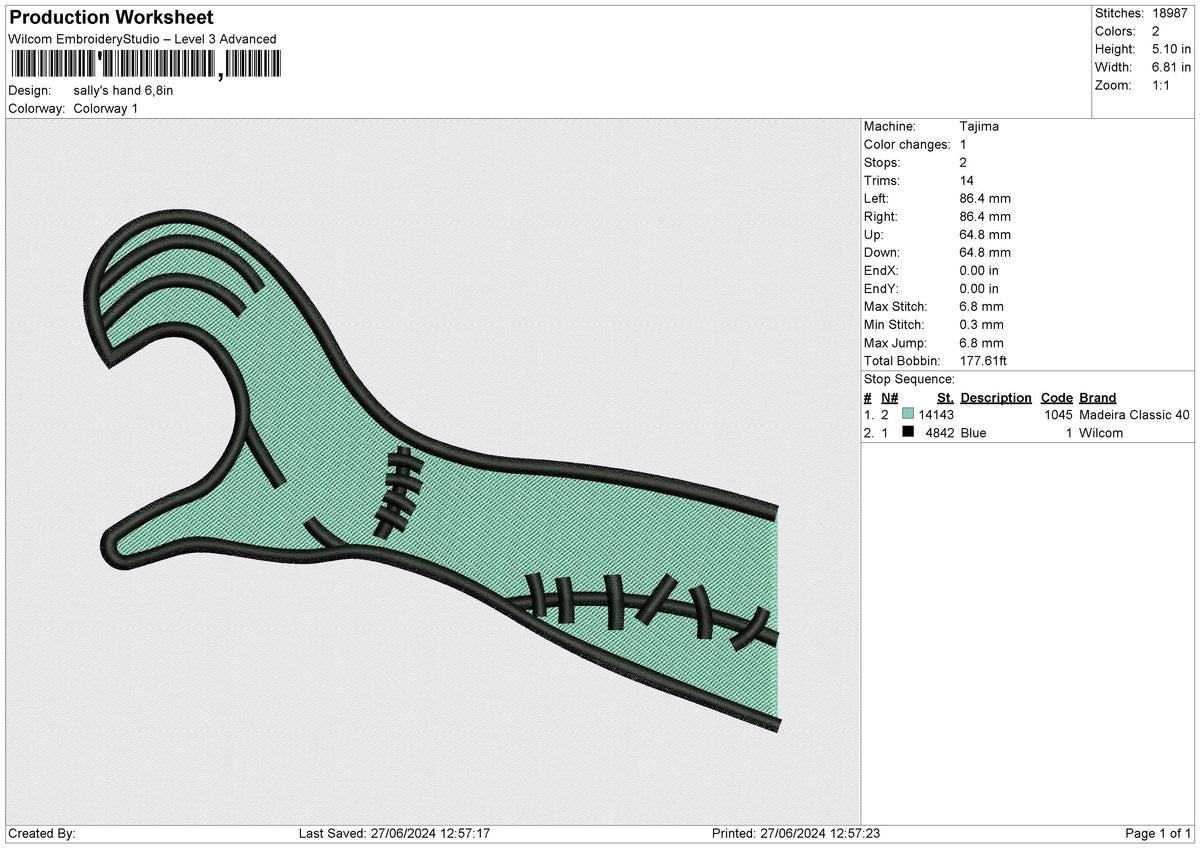Click the Left value 86.4 mm
The height and width of the screenshot is (848, 1200).
coord(984,198)
